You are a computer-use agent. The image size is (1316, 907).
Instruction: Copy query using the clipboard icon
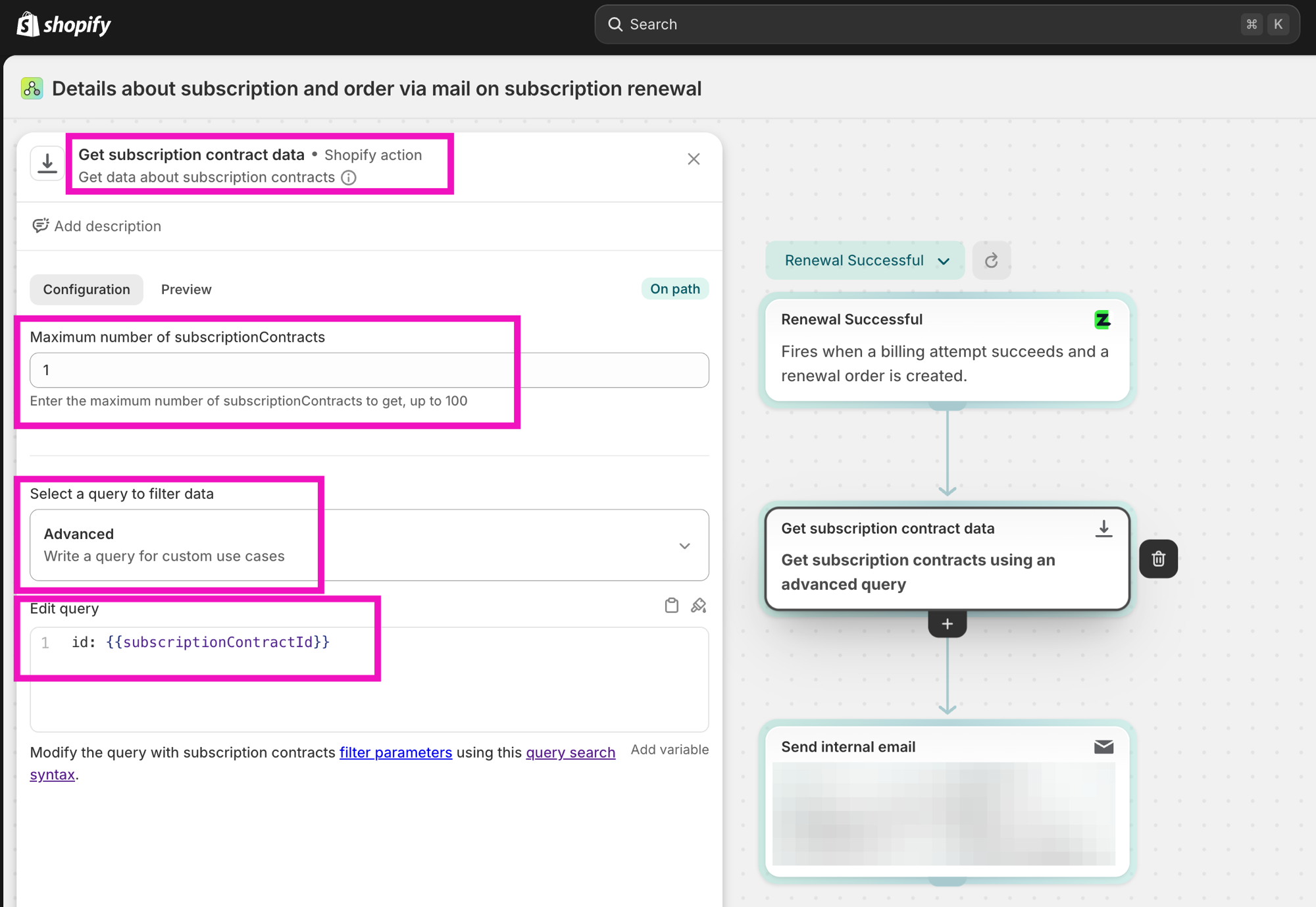pos(671,606)
